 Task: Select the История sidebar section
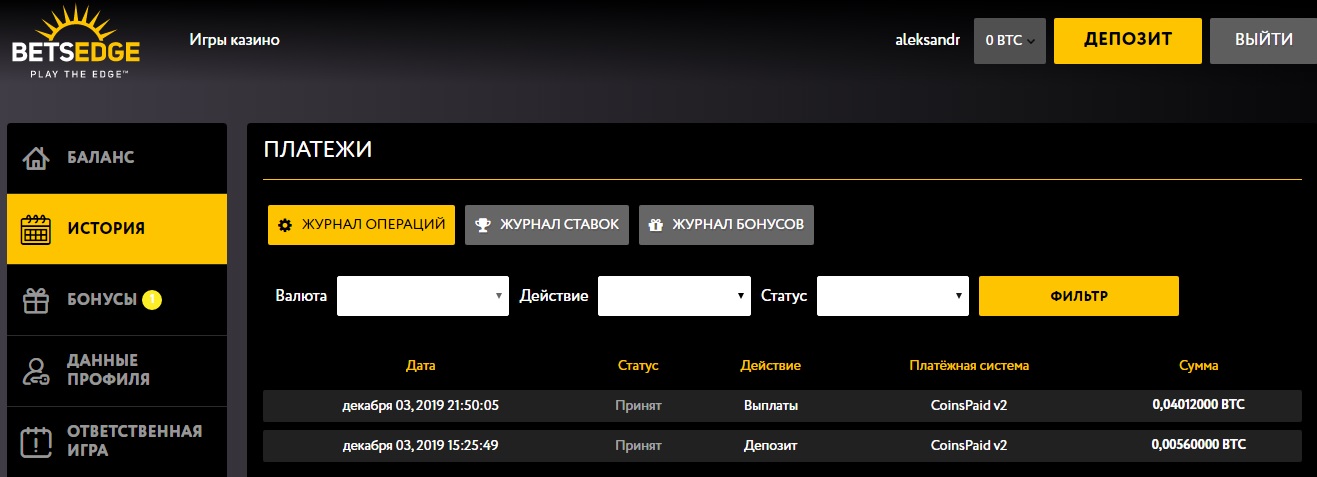click(x=117, y=229)
